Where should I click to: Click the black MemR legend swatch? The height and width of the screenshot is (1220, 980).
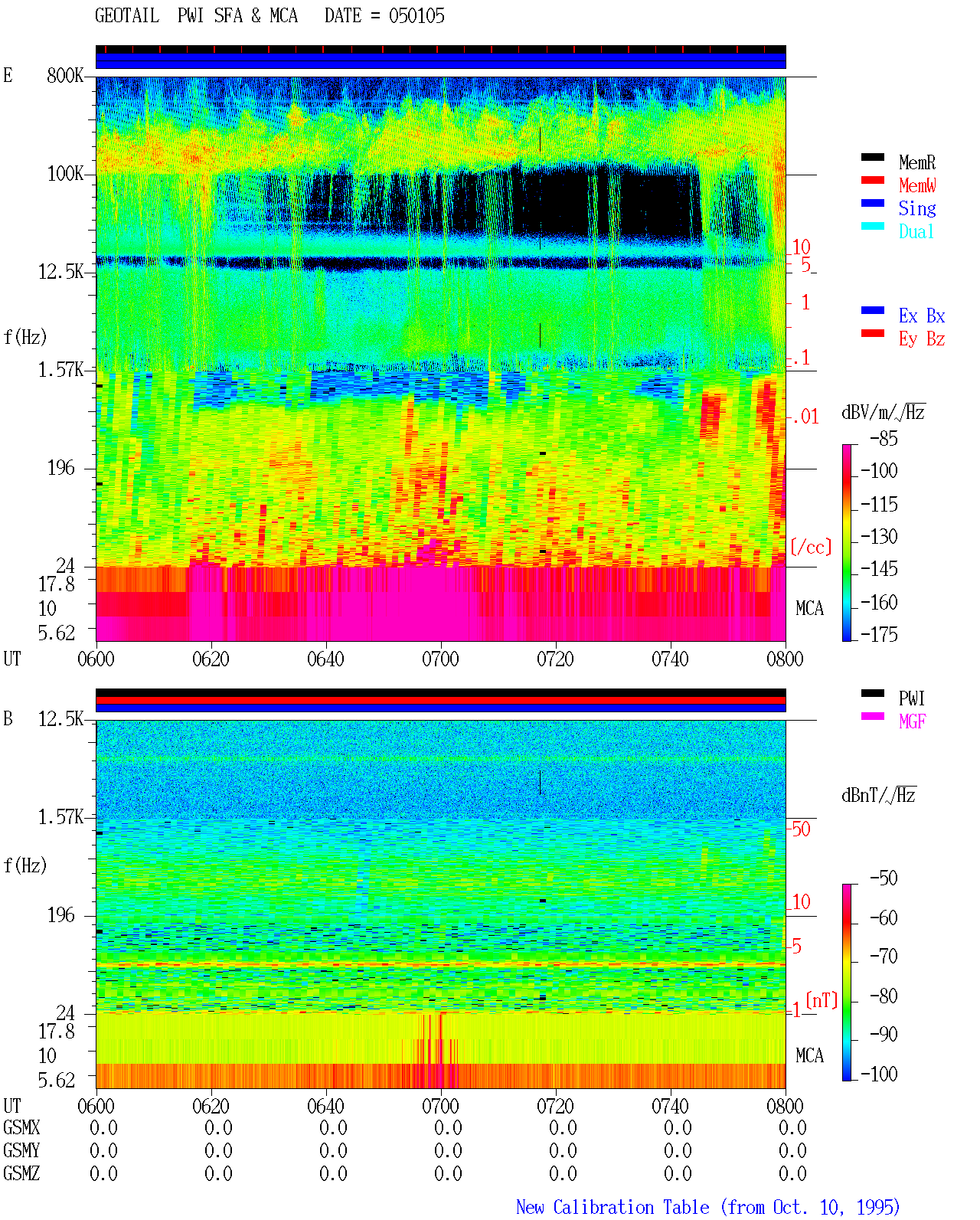tap(873, 158)
